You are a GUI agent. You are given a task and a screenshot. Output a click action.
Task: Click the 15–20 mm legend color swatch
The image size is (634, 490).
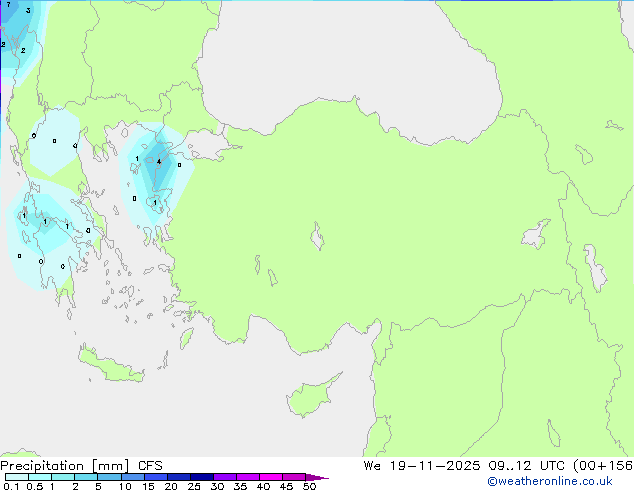[x=156, y=477]
